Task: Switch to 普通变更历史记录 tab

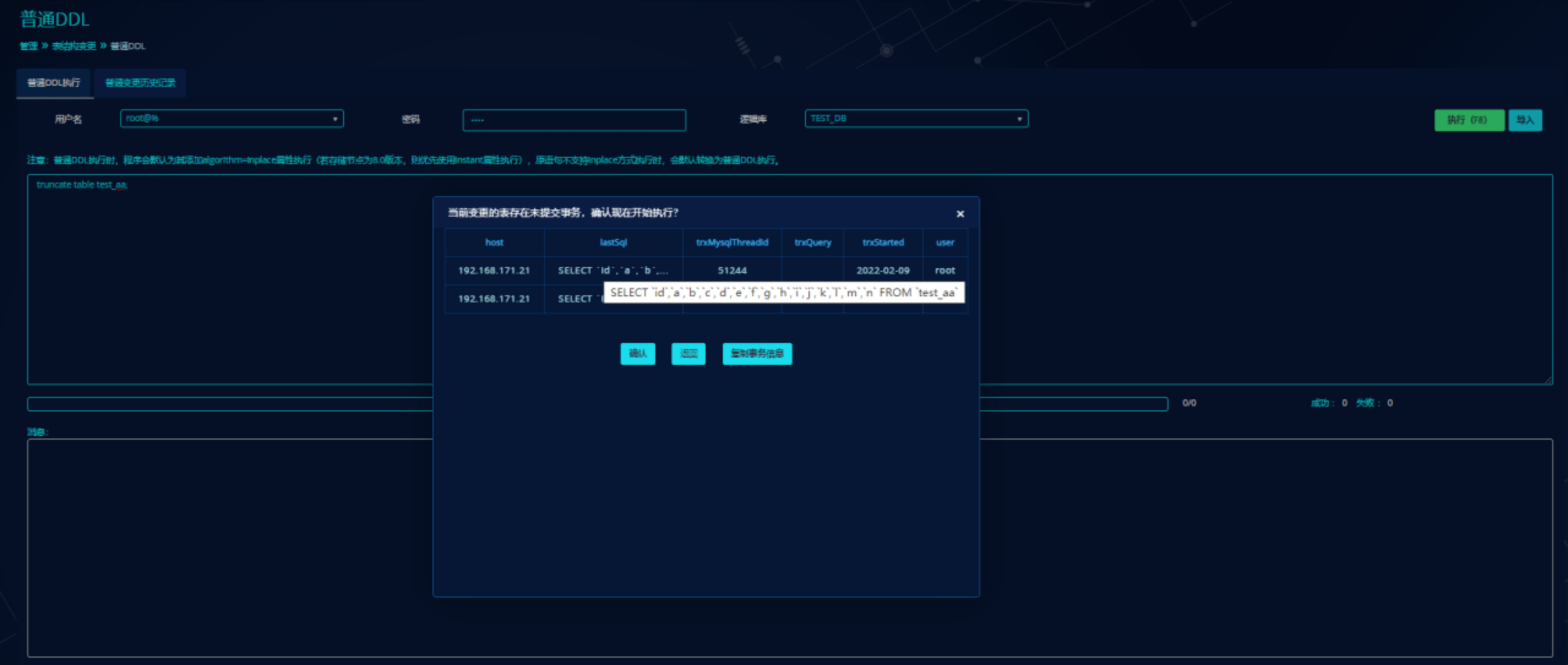Action: 140,83
